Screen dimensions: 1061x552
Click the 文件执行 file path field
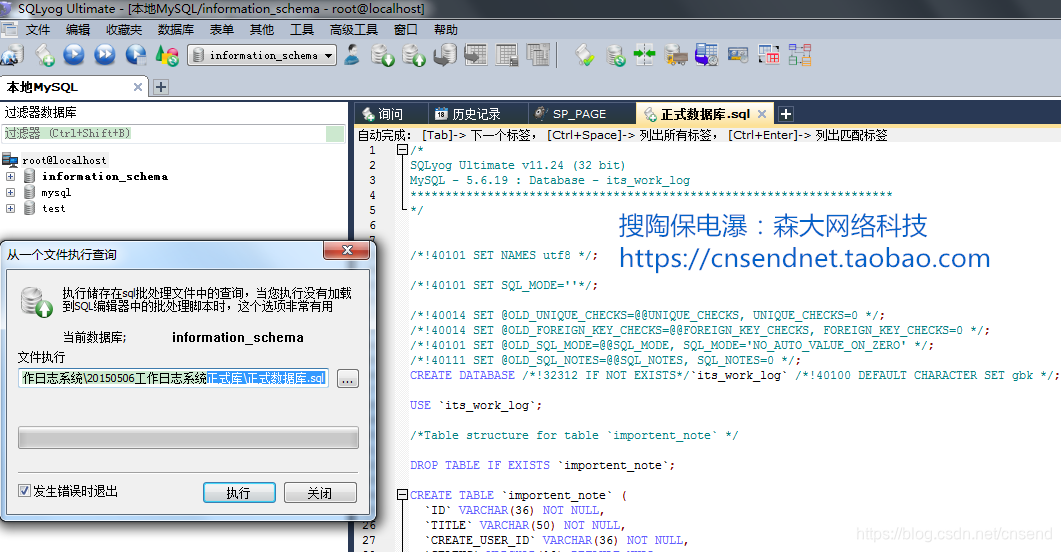click(x=174, y=378)
